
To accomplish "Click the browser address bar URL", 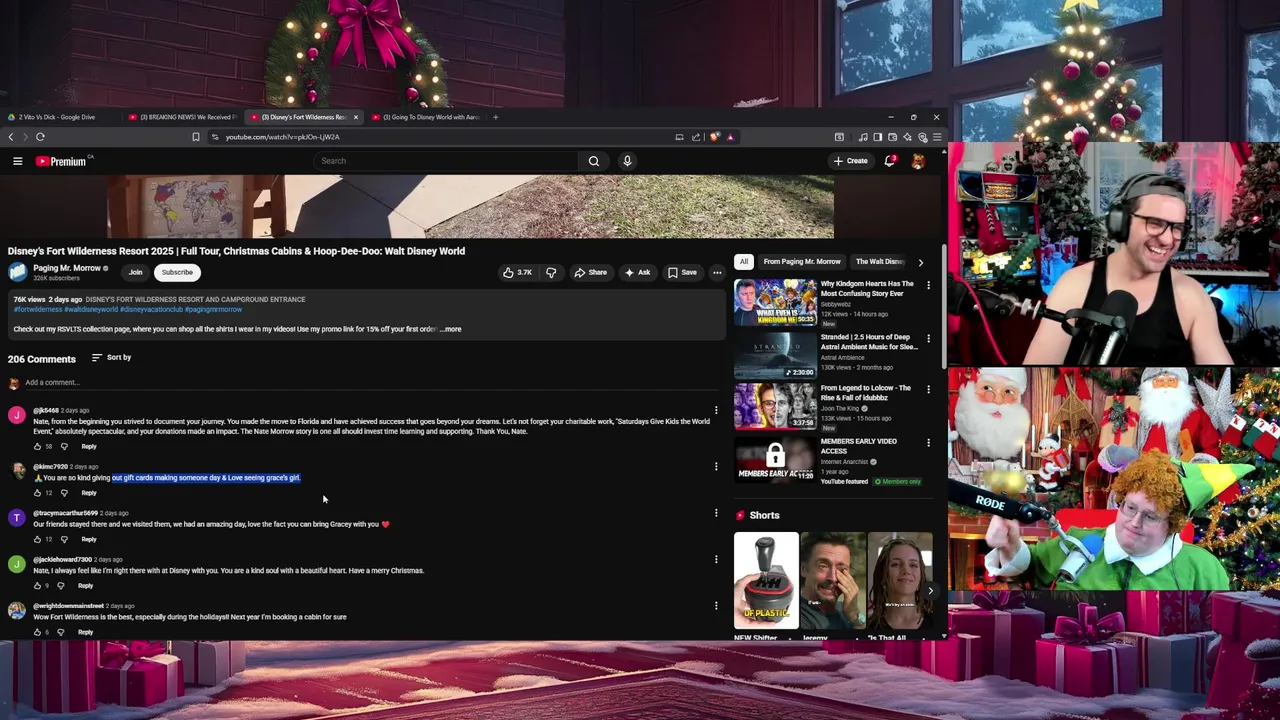I will pos(282,137).
